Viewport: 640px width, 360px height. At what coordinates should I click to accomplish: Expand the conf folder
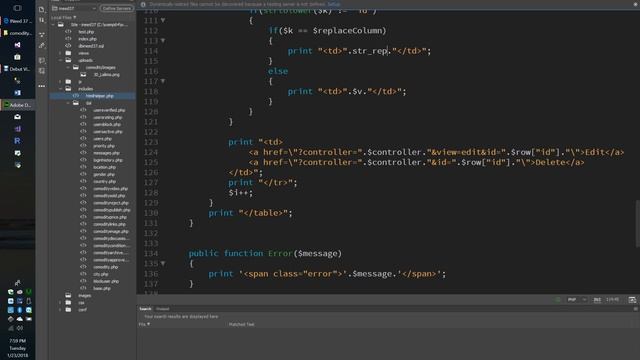(x=60, y=310)
